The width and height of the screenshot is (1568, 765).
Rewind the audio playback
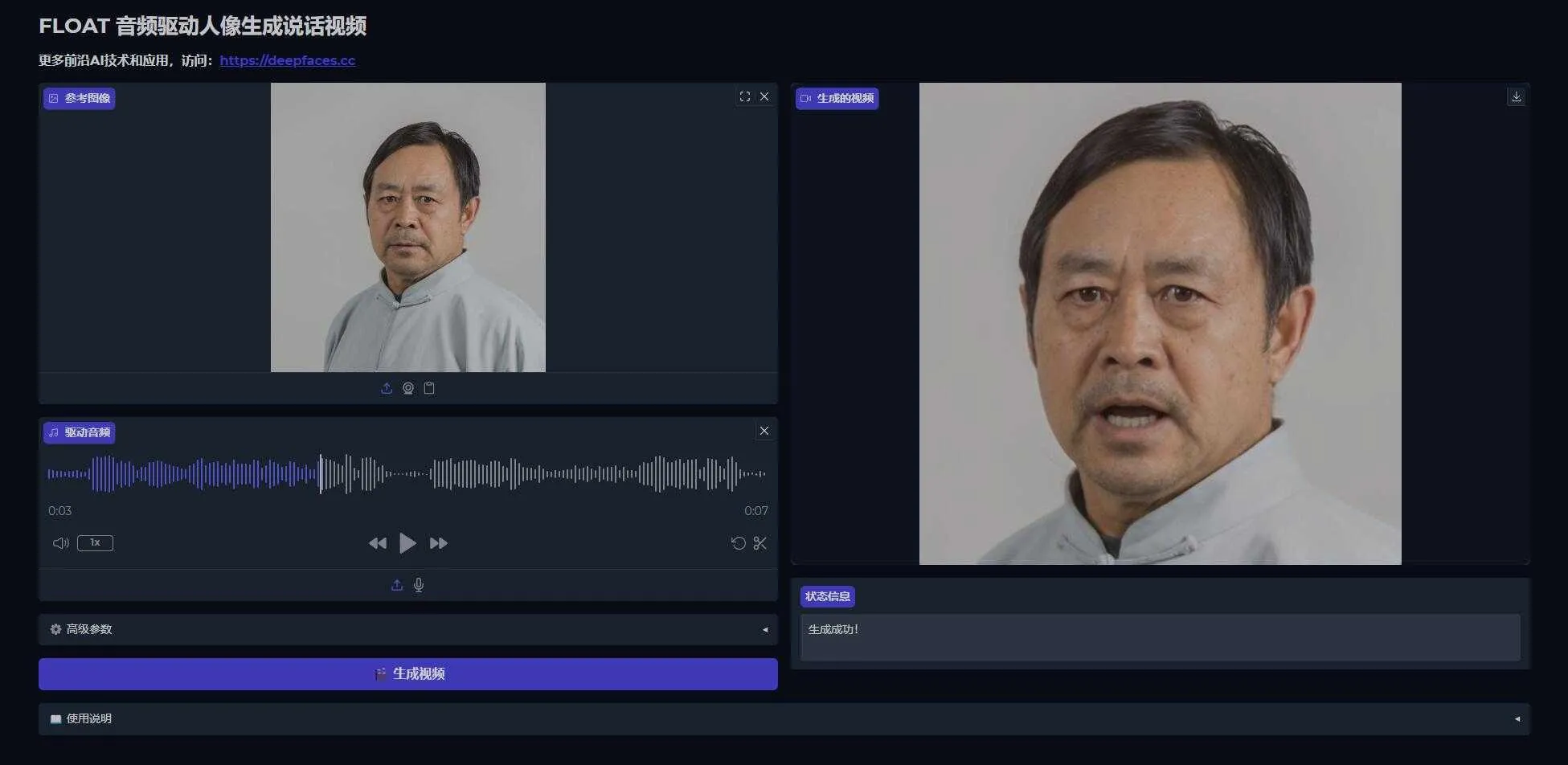pos(377,543)
